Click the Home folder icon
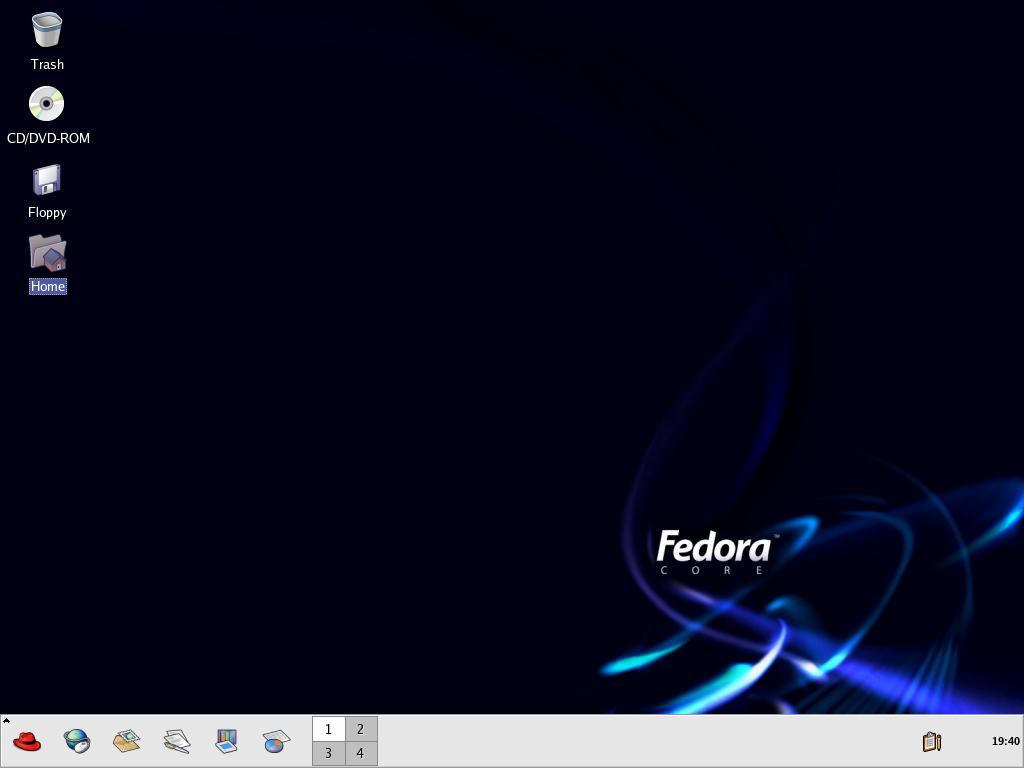 [x=48, y=253]
